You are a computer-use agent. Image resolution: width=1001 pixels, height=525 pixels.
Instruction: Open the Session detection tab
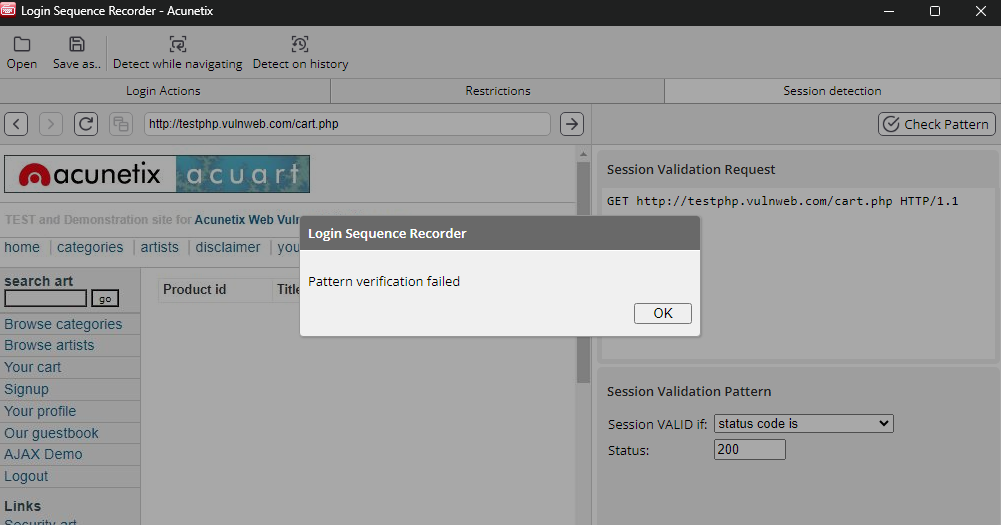(x=832, y=91)
